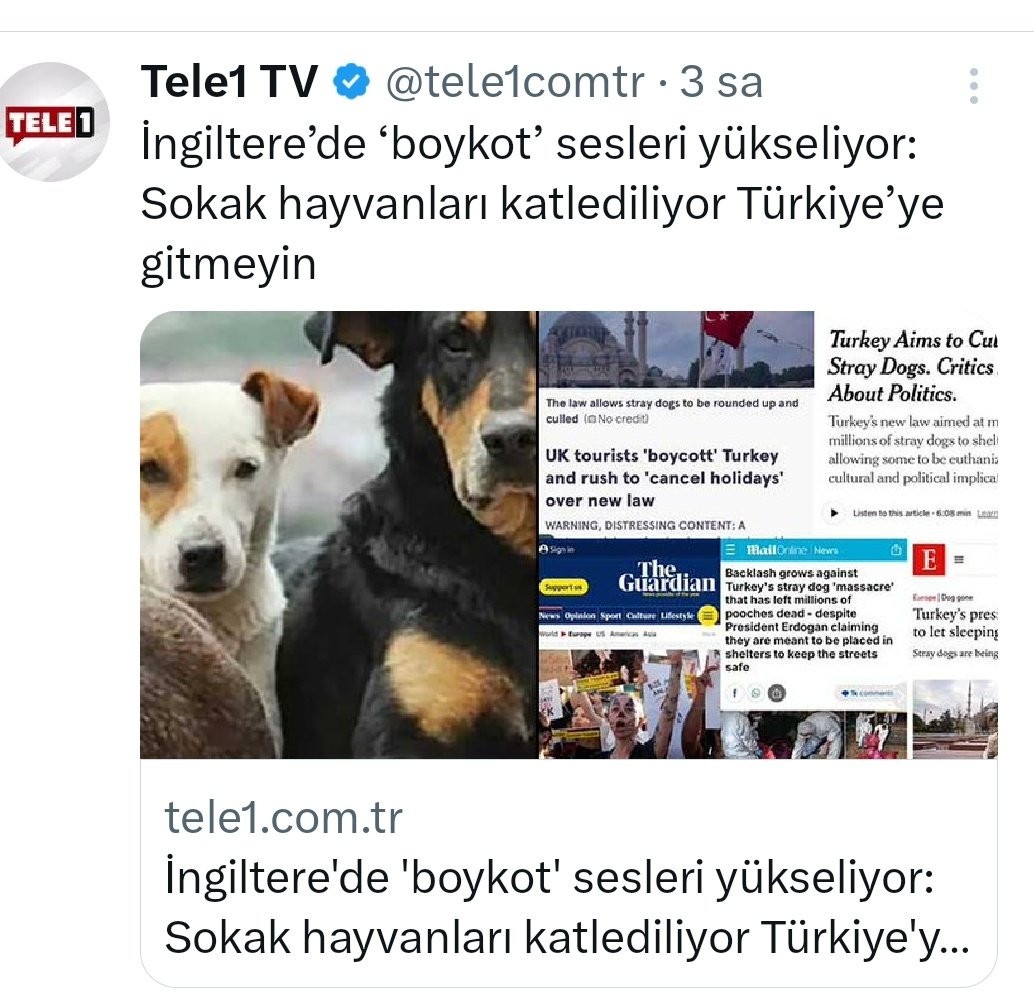
Task: Open the three-dot tweet options menu
Action: click(973, 86)
